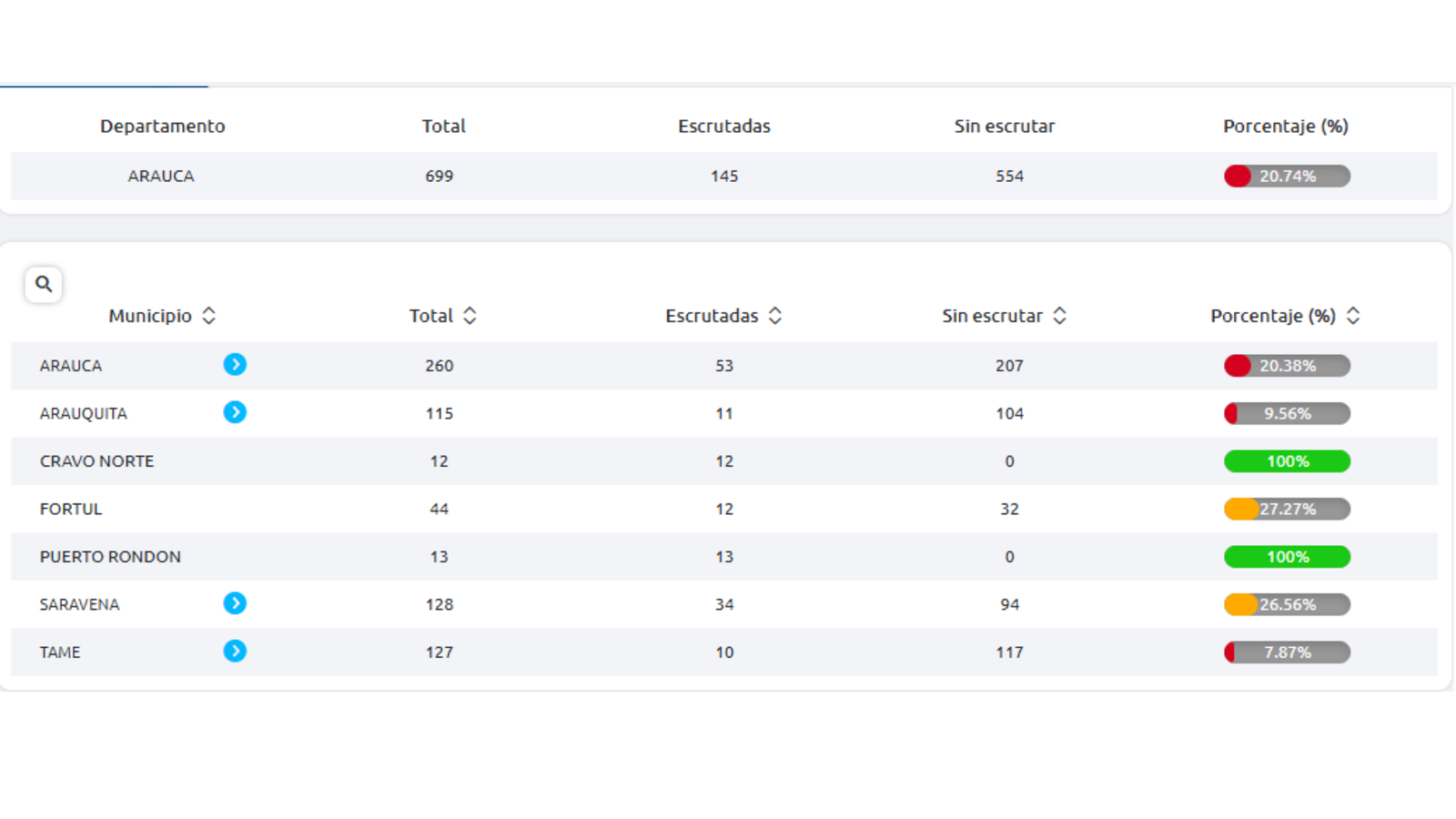The image size is (1456, 819).
Task: Click the TAME 7.87% progress bar
Action: point(1287,652)
